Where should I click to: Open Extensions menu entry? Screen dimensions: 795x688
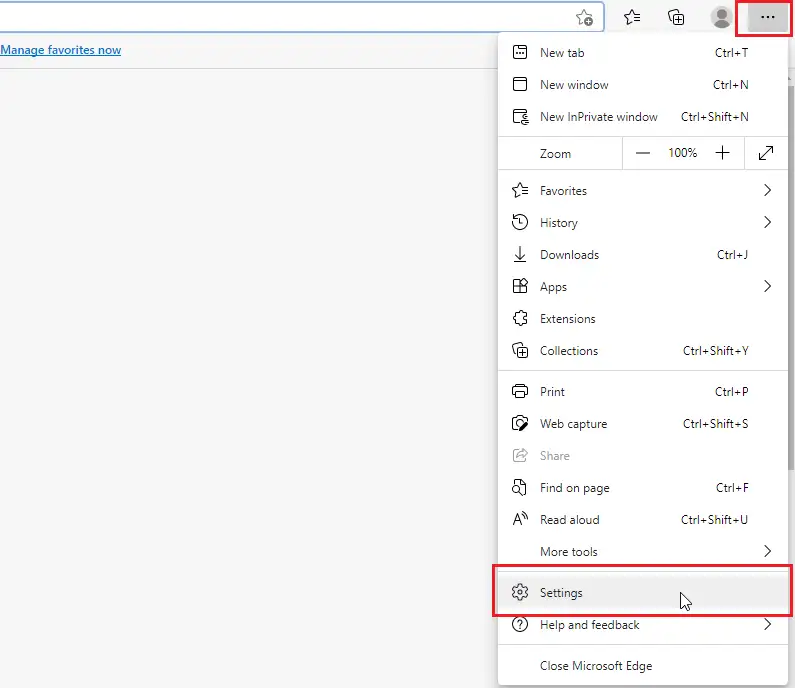[642, 318]
